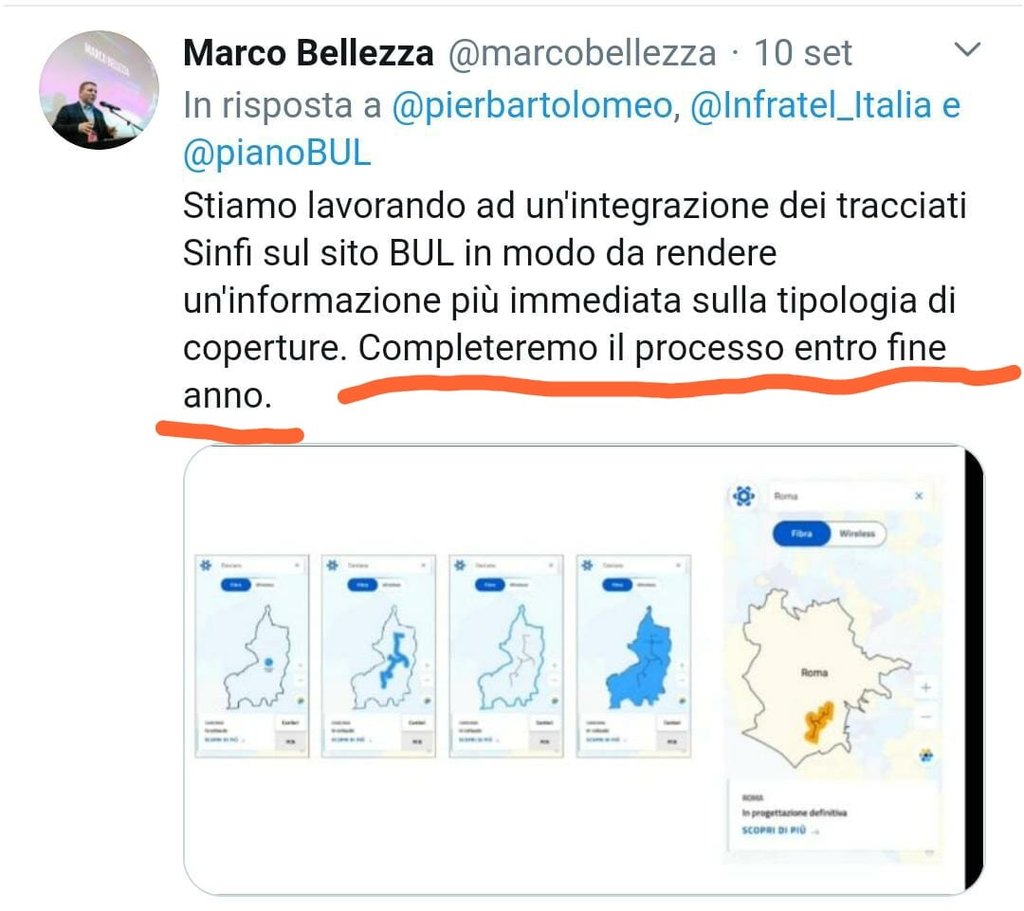This screenshot has height=911, width=1024.
Task: Open the @pierbartolomeo mention link
Action: point(532,106)
